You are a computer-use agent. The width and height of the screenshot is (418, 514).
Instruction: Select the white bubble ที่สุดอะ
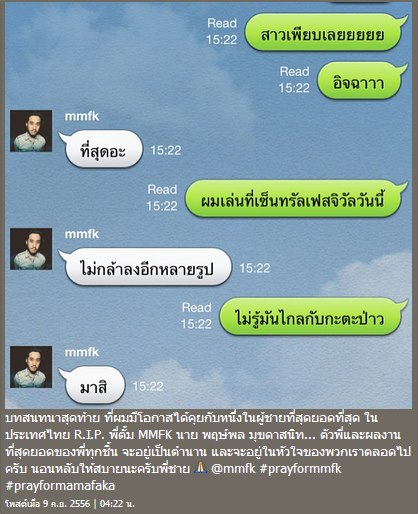(101, 149)
